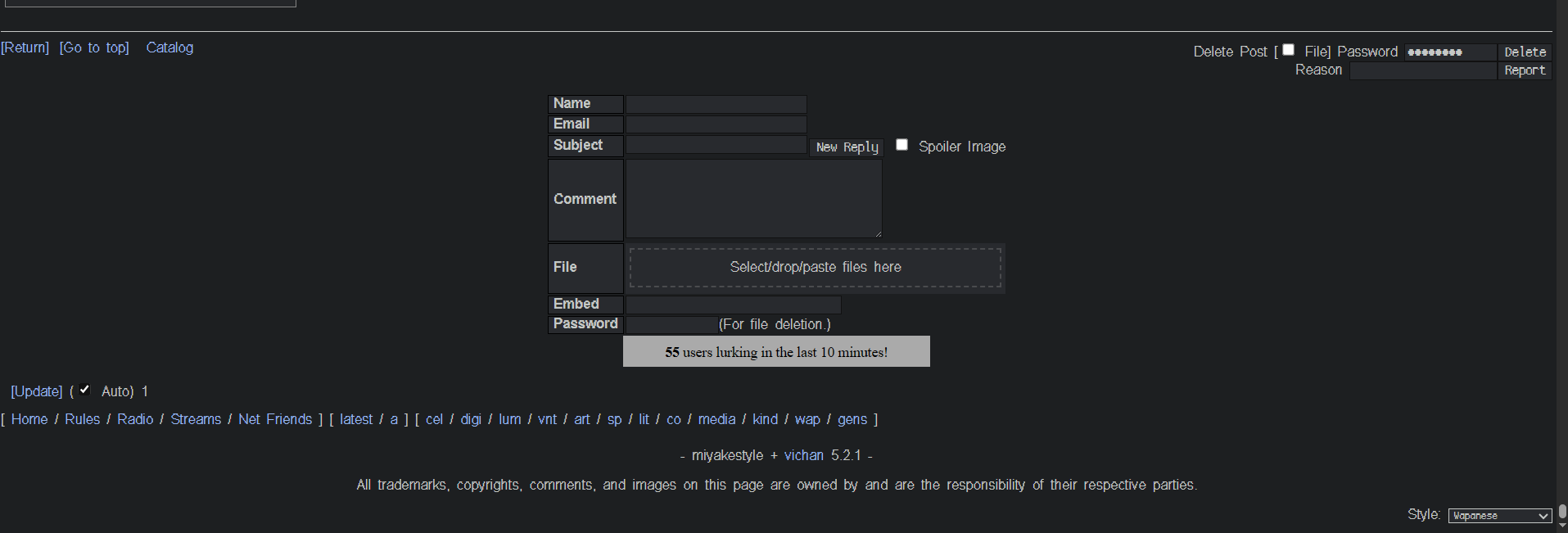
Task: Toggle the Auto update checkbox
Action: [84, 390]
